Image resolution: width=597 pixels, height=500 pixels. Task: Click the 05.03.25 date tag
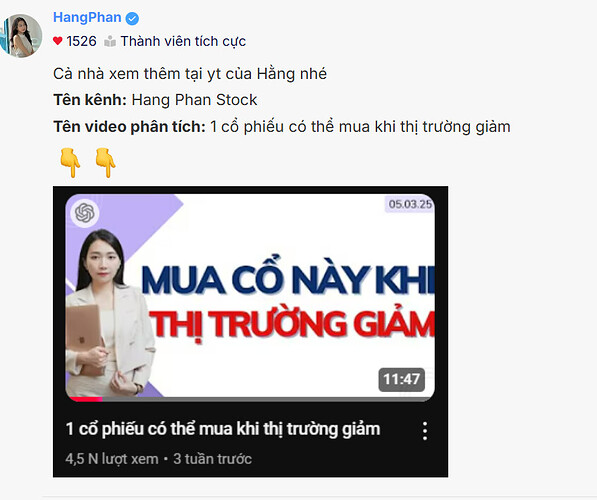[410, 204]
